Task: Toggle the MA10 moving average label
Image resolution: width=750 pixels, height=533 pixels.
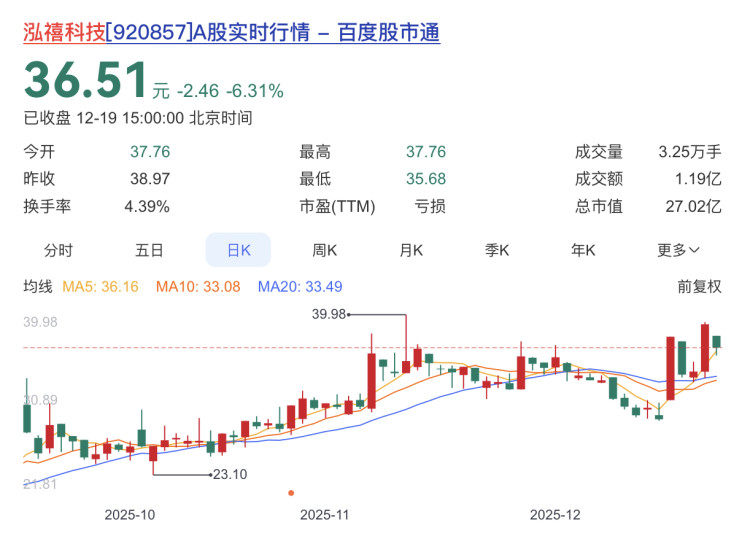Action: click(197, 287)
